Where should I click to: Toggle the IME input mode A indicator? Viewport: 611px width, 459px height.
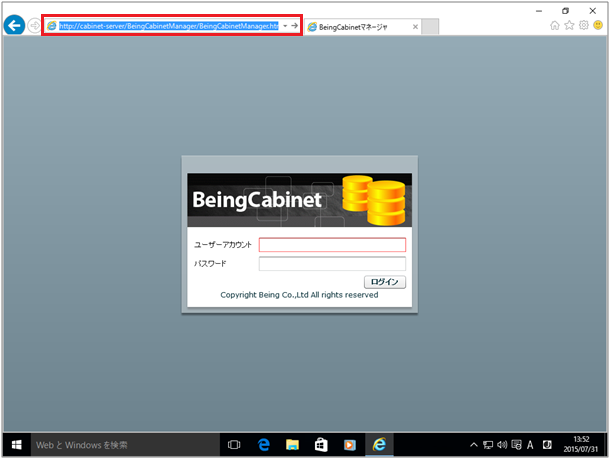[x=530, y=445]
